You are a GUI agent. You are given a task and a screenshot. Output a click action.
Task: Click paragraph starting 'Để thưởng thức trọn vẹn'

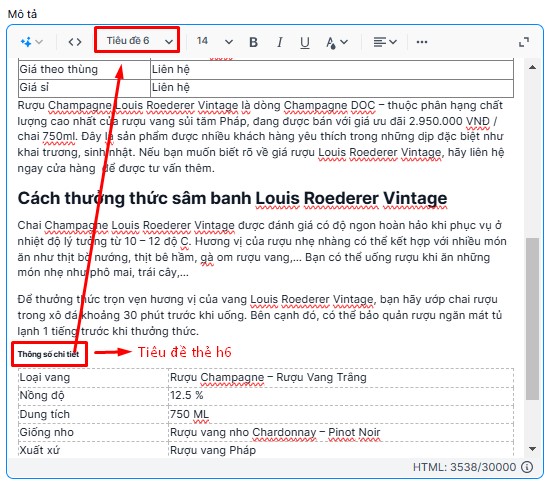click(260, 315)
